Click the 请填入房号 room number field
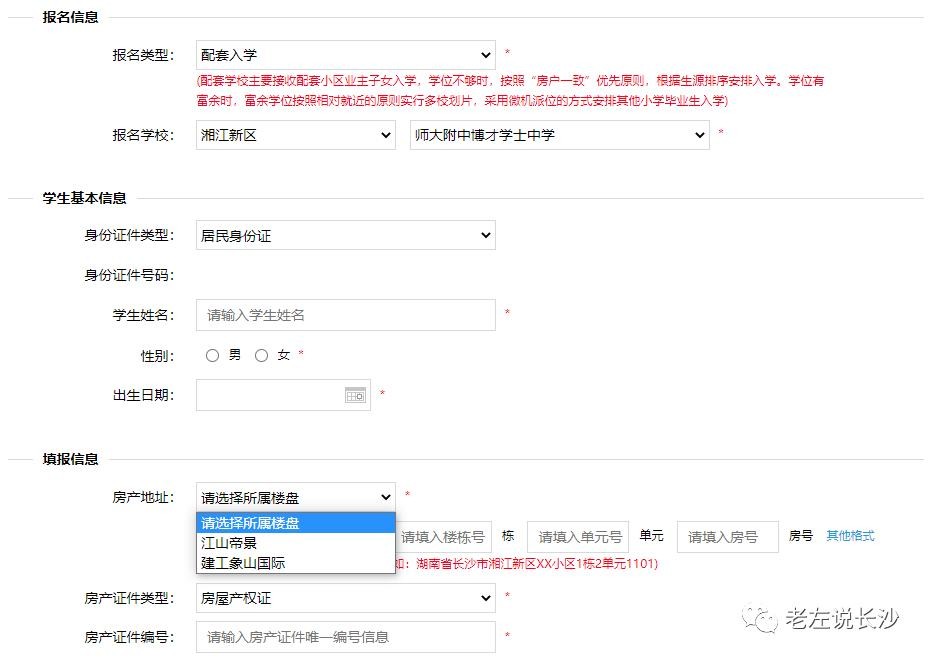Screen dimensions: 930x660 click(x=728, y=537)
